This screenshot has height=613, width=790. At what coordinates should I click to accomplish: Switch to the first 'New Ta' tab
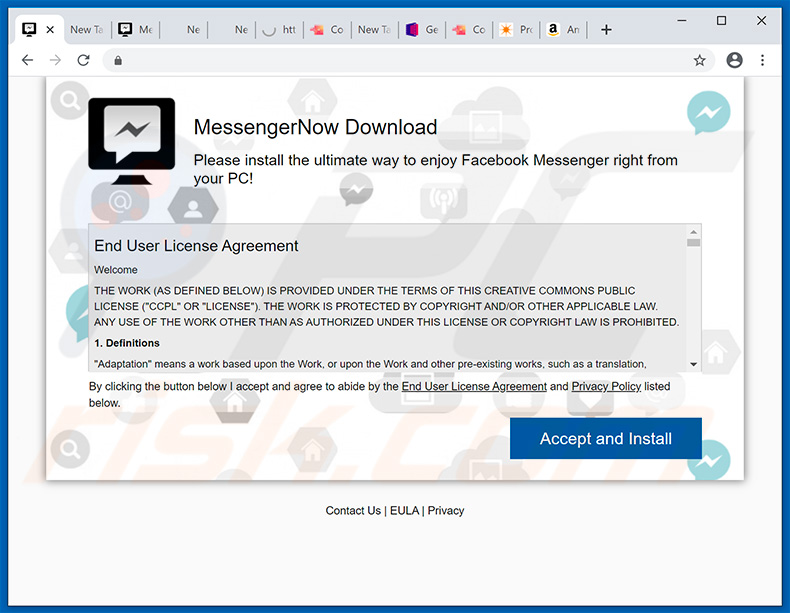(x=87, y=30)
